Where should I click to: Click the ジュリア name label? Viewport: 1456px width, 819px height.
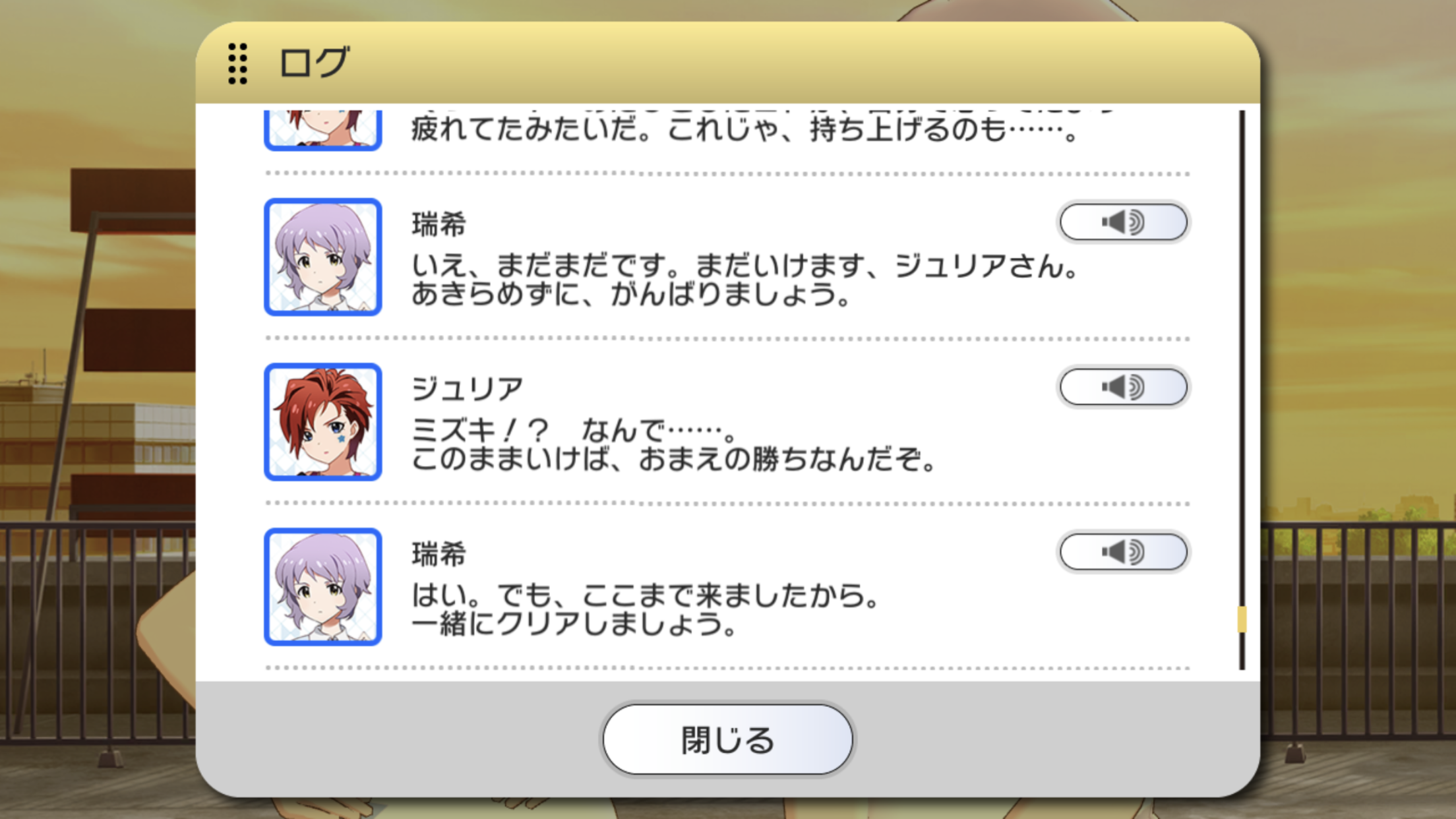pyautogui.click(x=468, y=389)
